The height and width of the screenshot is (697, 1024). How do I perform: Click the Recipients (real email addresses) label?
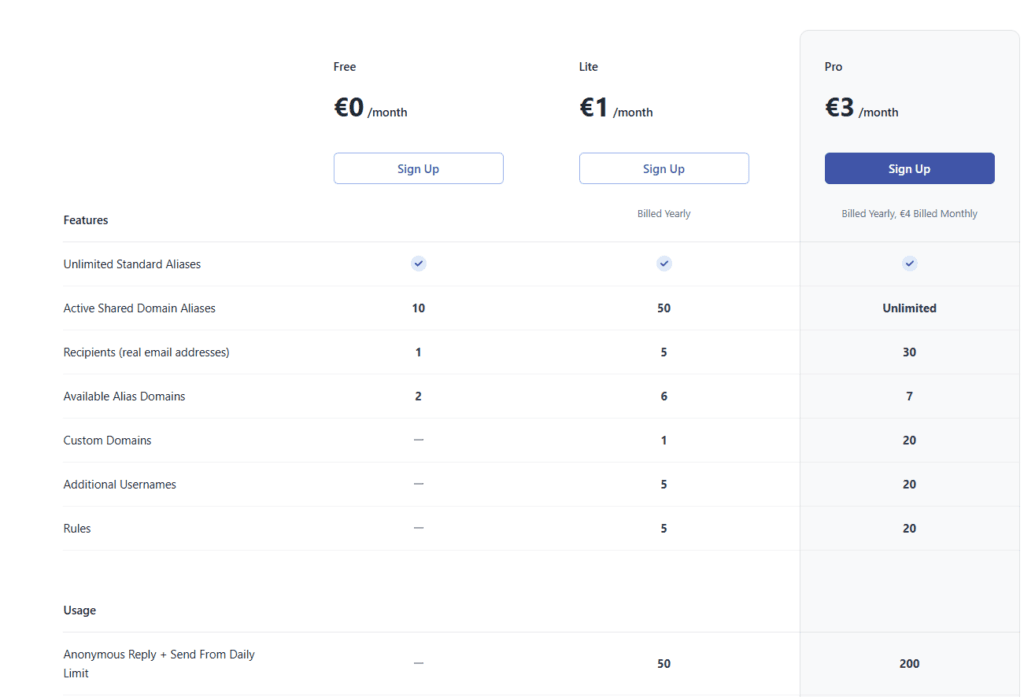point(146,352)
